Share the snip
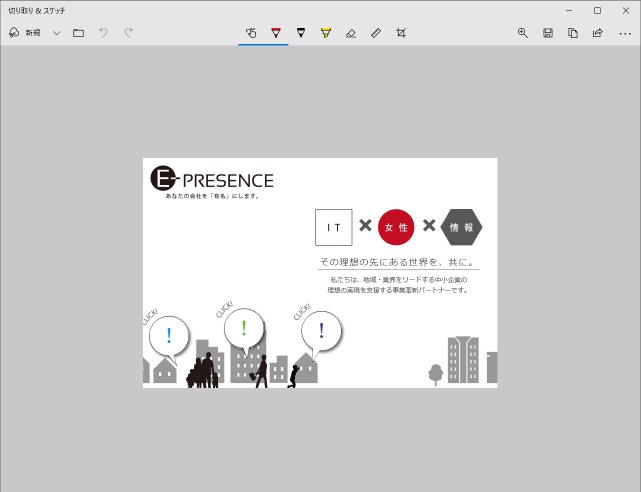Screen dimensions: 641x492 coord(598,33)
